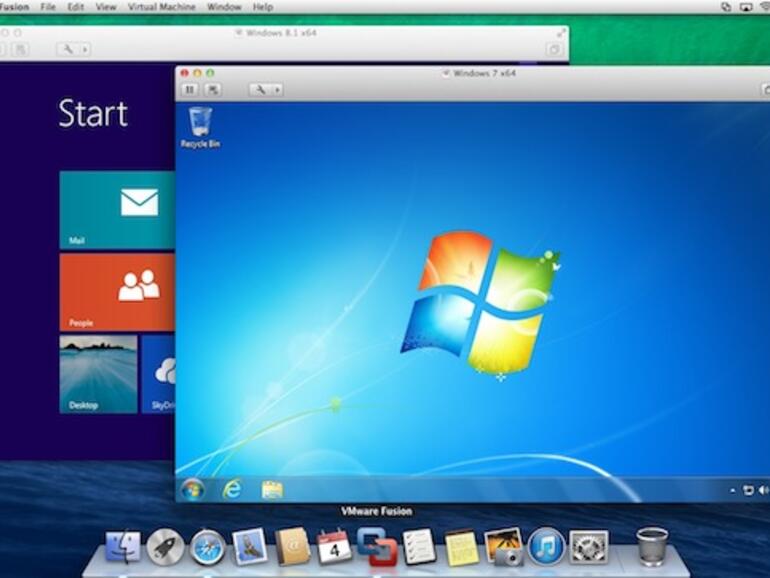Open the Edit menu
770x578 pixels.
[x=76, y=7]
